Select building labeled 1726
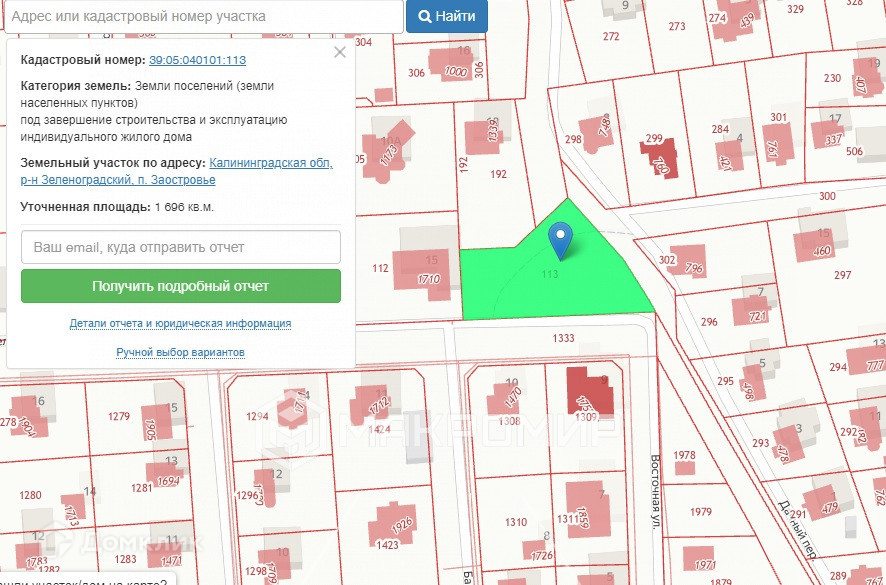The width and height of the screenshot is (886, 585). coord(535,551)
